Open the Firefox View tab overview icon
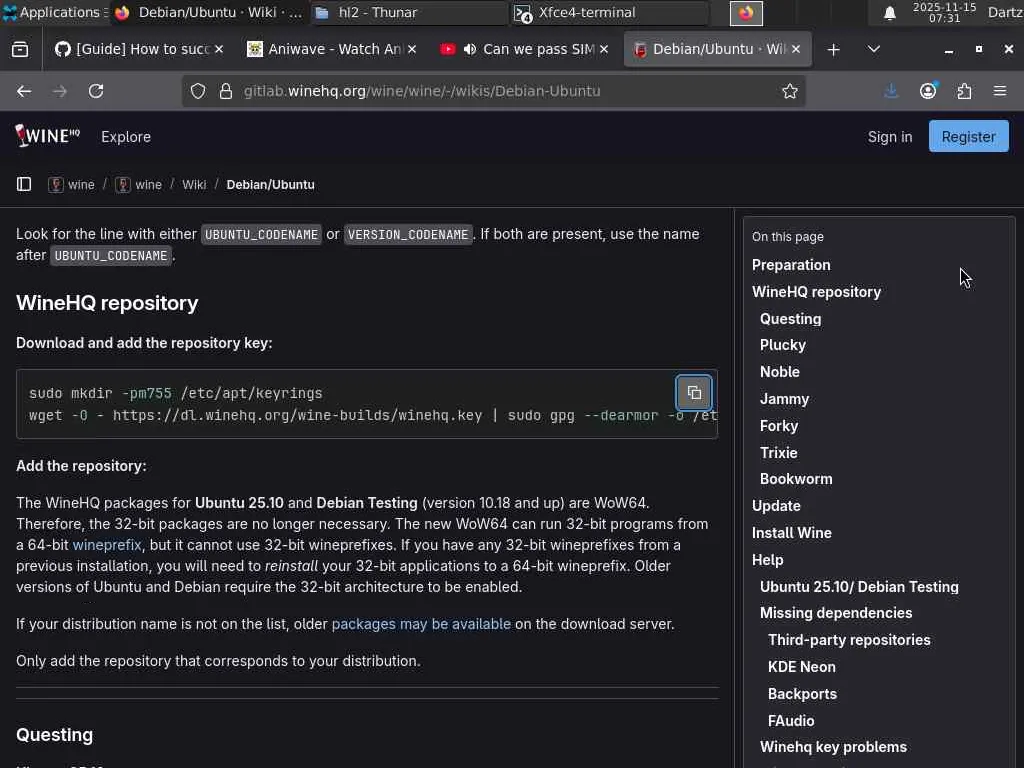 20,49
